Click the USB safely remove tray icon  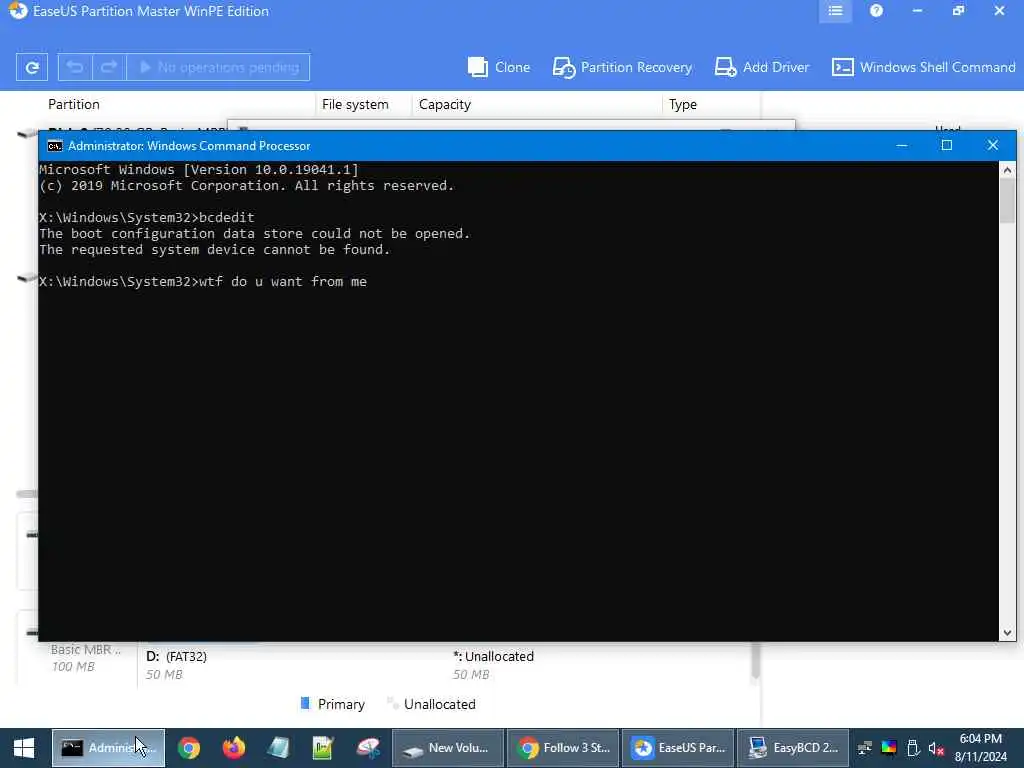pos(914,748)
